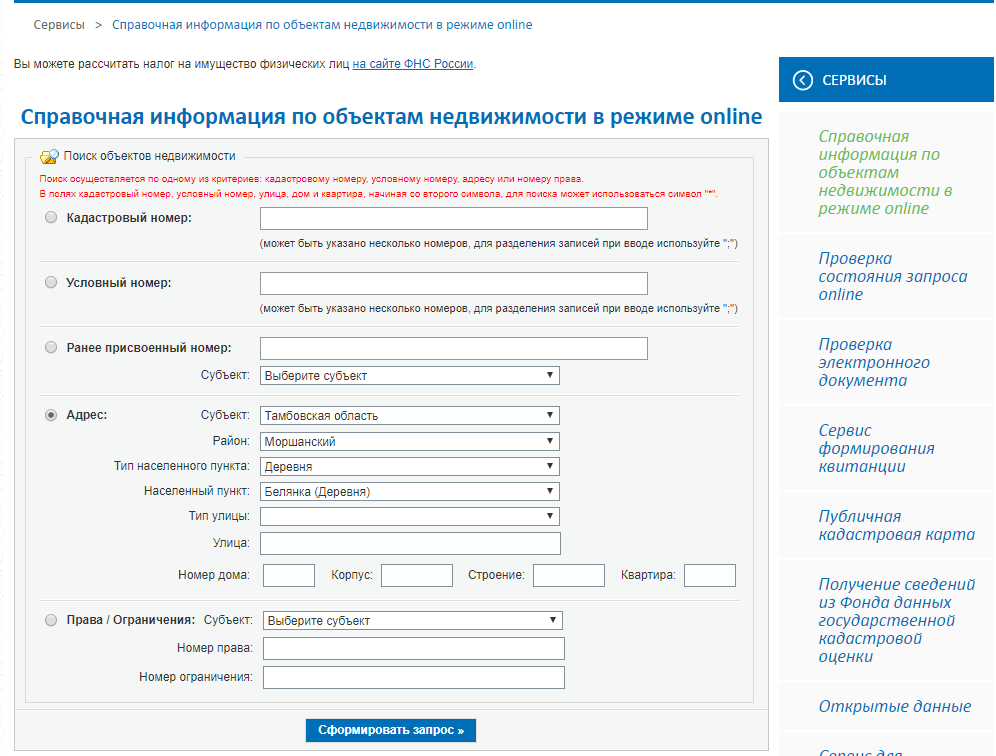This screenshot has width=996, height=756.
Task: Select the Кадастровый номер radio button
Action: tap(51, 217)
